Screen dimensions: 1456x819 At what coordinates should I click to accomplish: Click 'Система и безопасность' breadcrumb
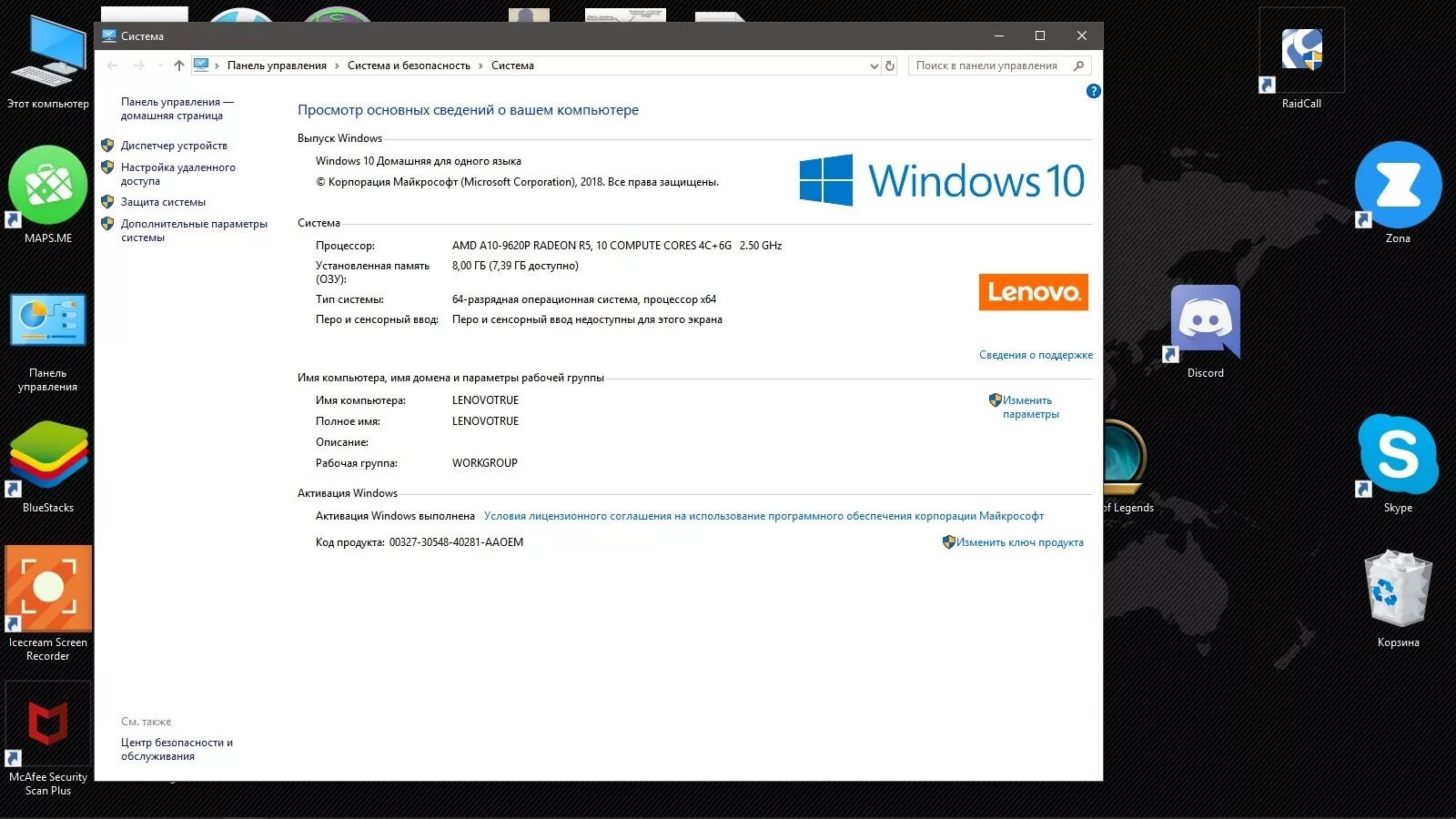[x=409, y=66]
